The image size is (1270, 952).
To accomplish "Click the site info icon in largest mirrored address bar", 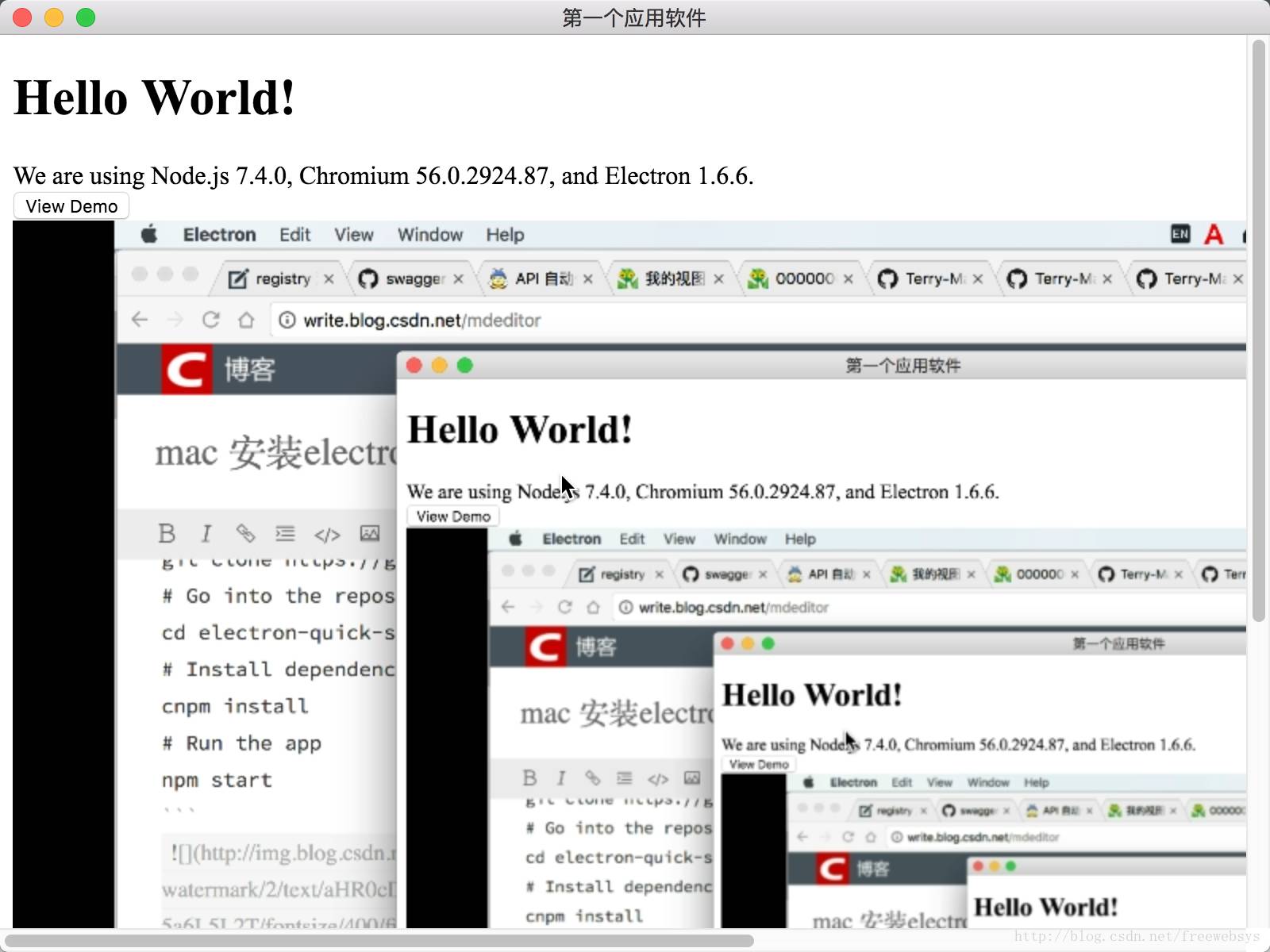I will click(287, 320).
